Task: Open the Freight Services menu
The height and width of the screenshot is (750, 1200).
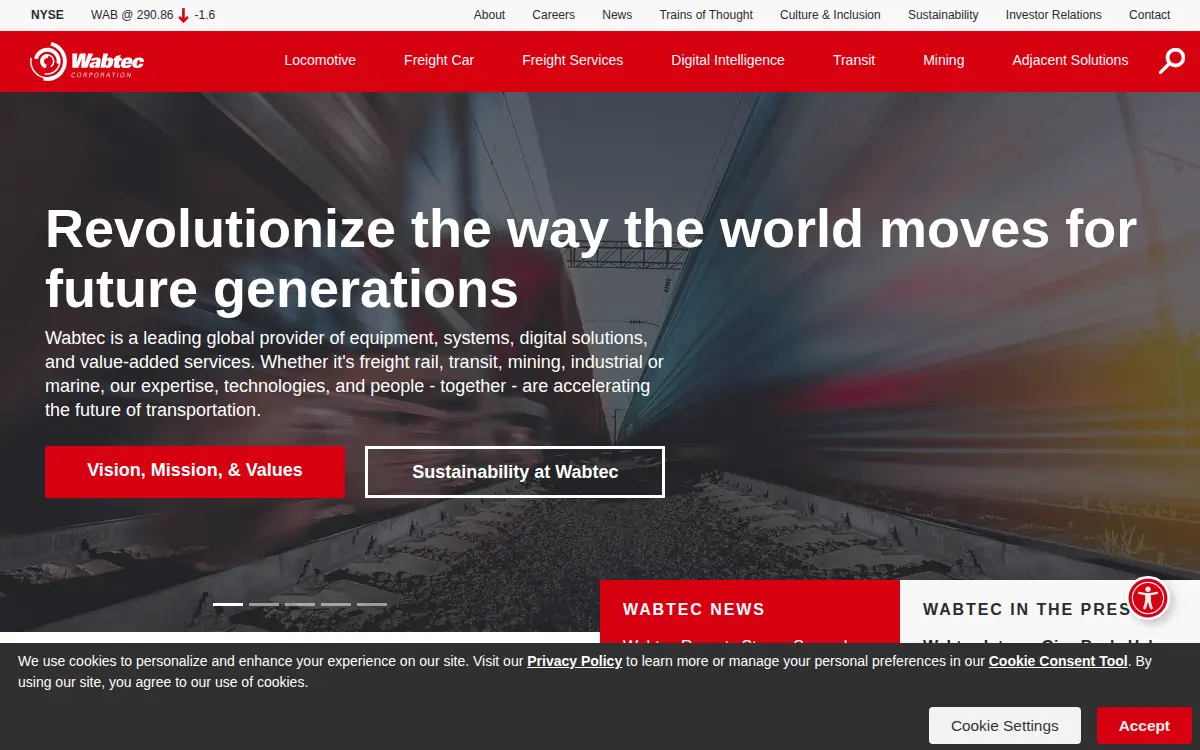Action: 572,60
